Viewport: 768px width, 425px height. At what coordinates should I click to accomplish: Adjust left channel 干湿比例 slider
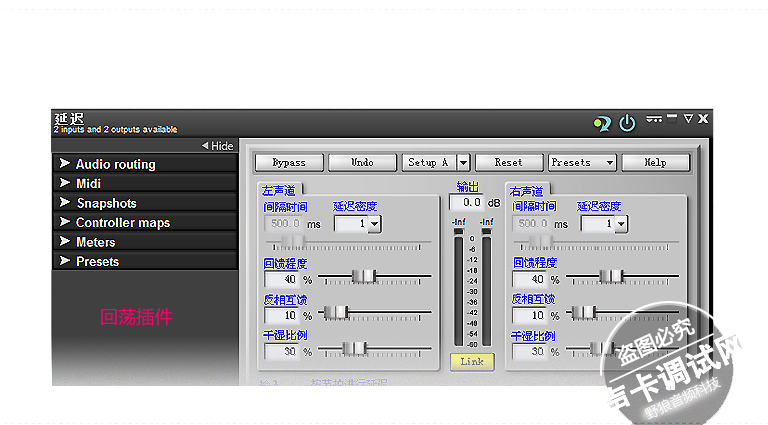point(355,349)
